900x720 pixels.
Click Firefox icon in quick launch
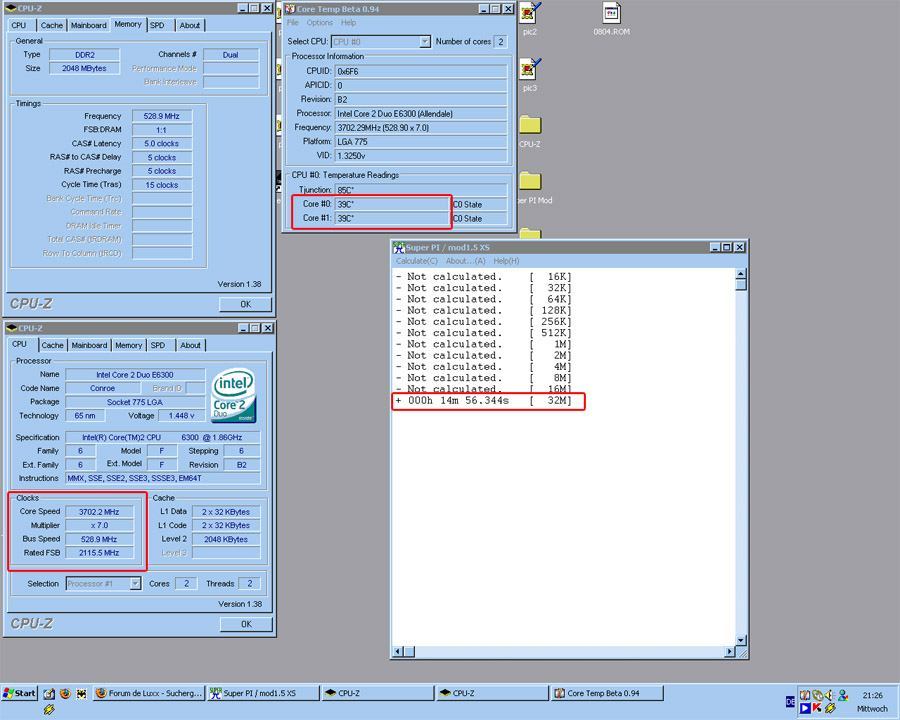[65, 693]
